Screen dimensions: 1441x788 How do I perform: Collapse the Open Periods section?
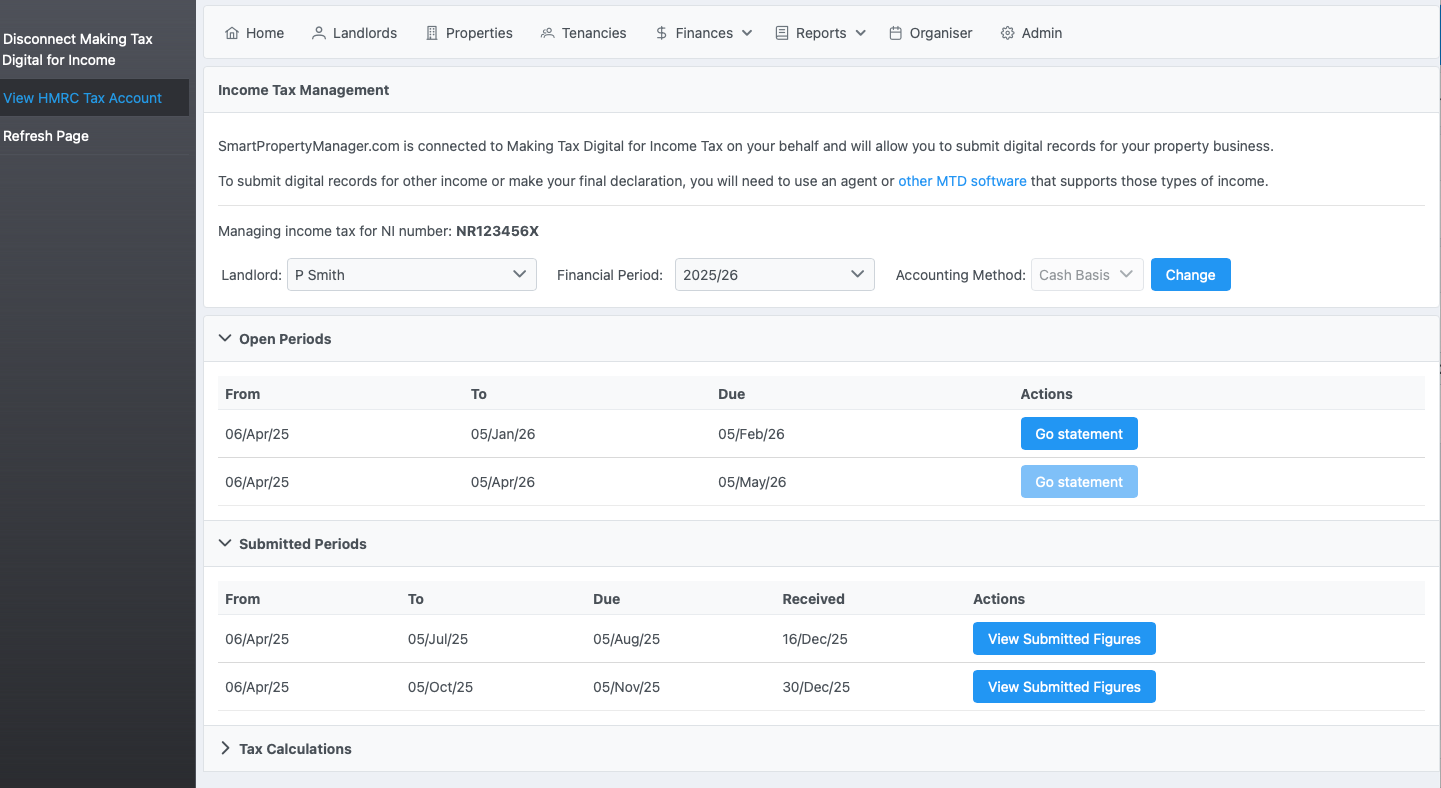[225, 339]
